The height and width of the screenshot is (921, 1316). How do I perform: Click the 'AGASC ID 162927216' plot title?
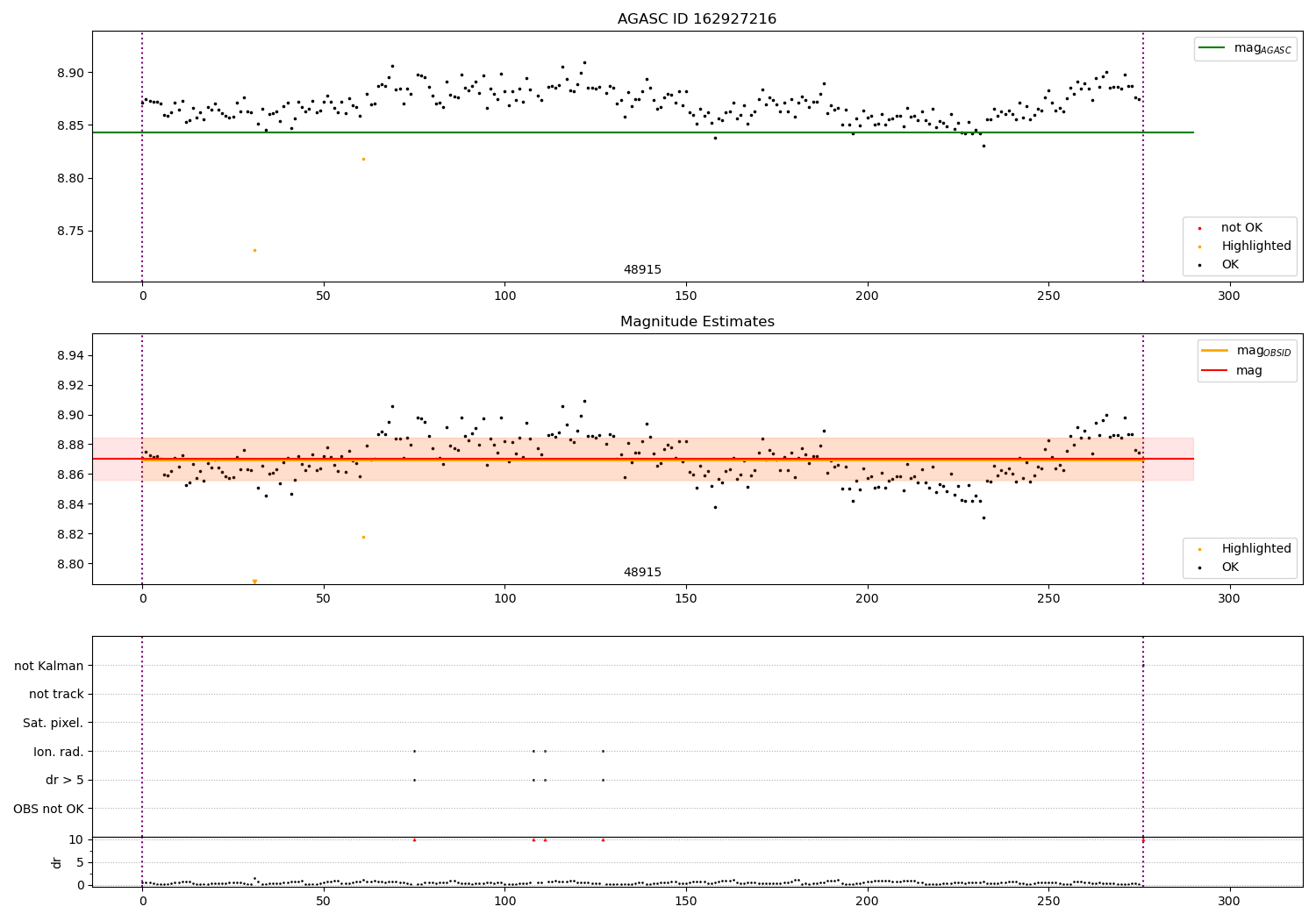tap(697, 19)
